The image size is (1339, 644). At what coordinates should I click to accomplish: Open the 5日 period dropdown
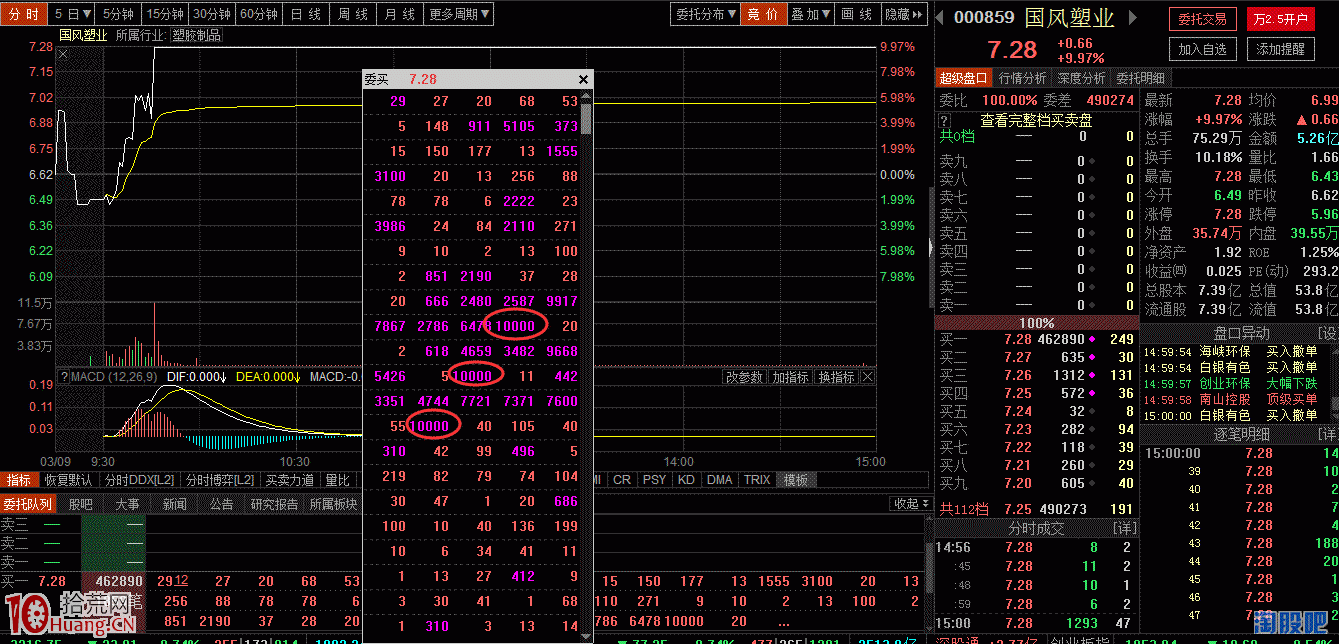[x=74, y=14]
